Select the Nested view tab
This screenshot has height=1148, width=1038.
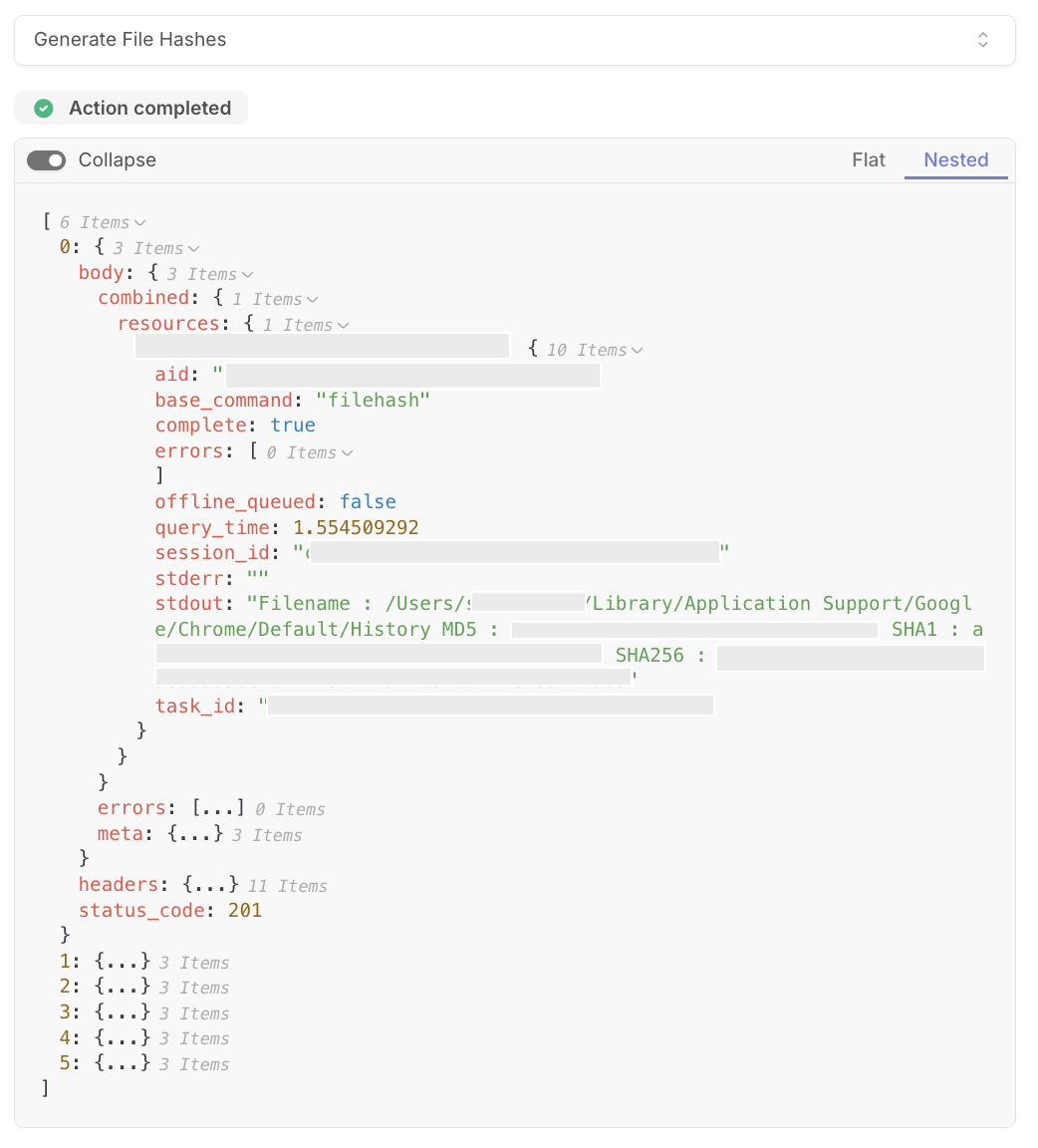955,159
